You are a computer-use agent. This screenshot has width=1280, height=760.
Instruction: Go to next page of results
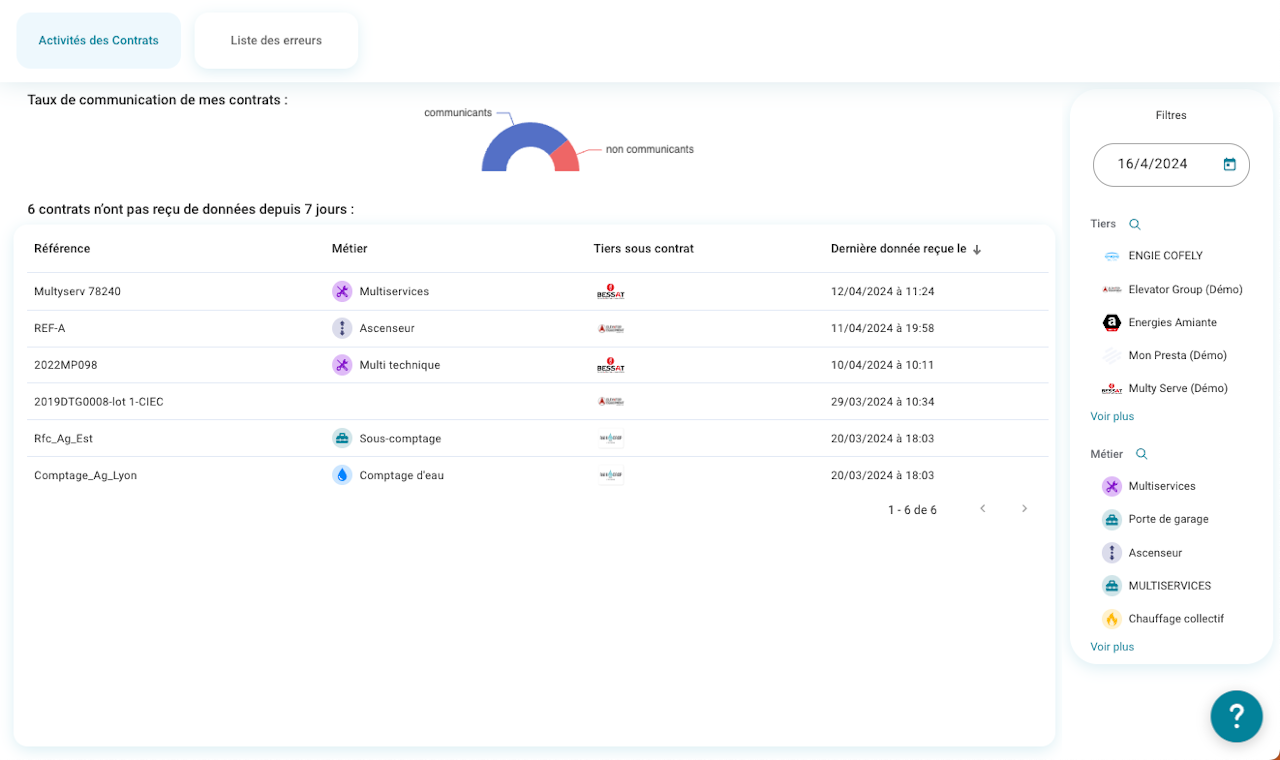1024,509
